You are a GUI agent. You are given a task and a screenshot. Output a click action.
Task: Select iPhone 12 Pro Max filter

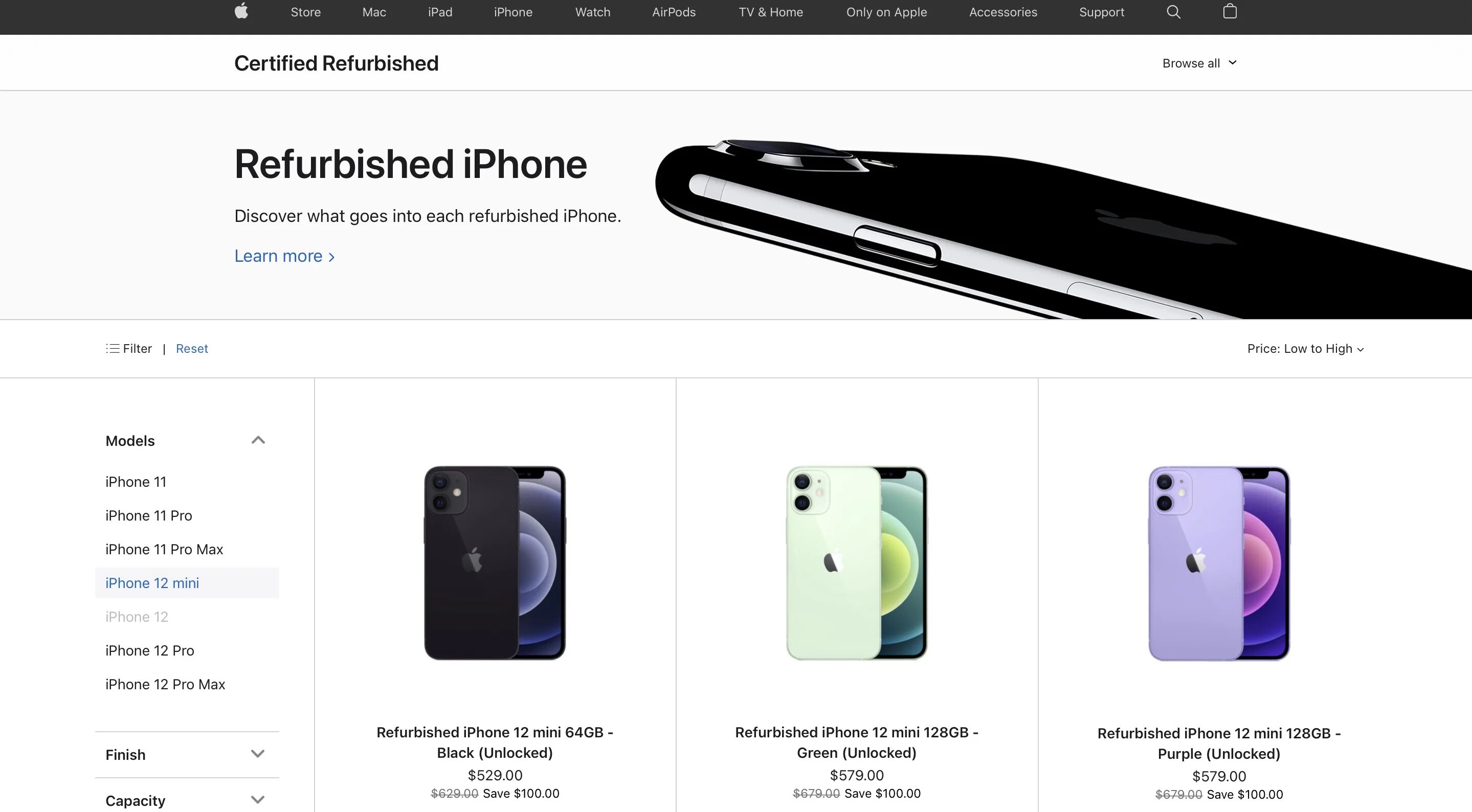coord(165,684)
